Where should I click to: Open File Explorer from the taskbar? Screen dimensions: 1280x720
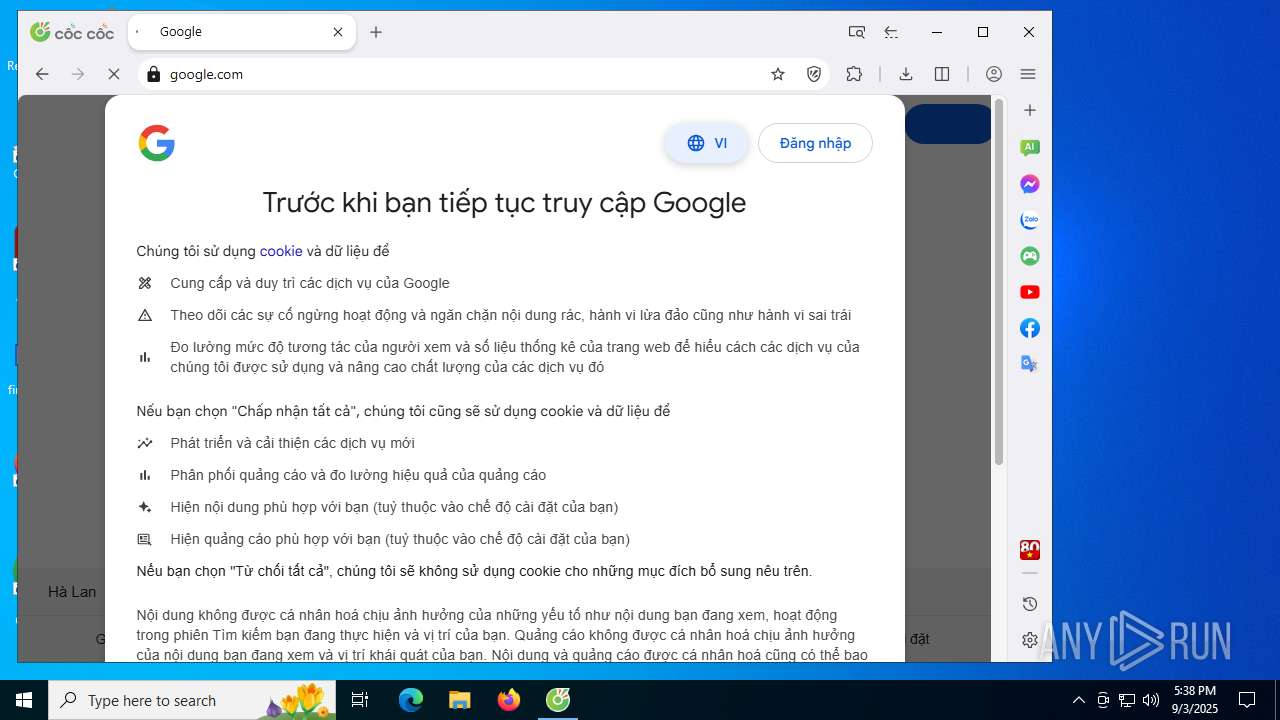[x=460, y=700]
